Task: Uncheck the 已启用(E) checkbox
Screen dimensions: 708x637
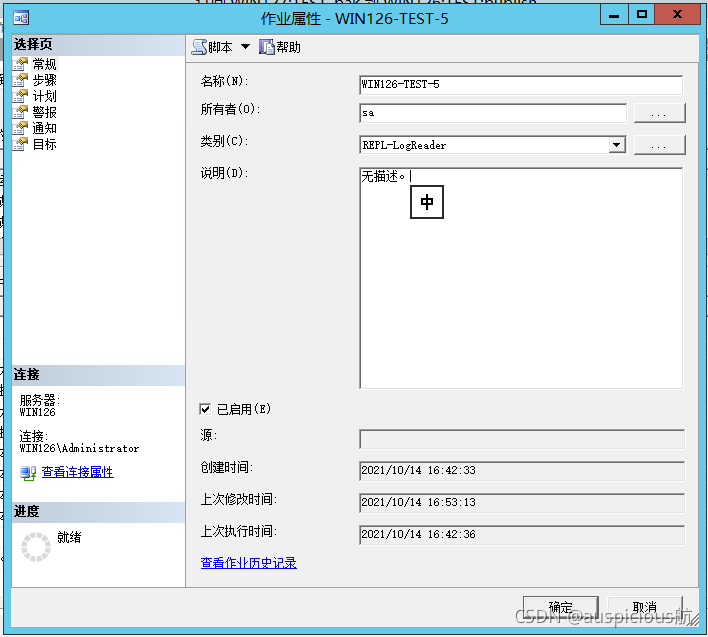Action: [x=205, y=409]
